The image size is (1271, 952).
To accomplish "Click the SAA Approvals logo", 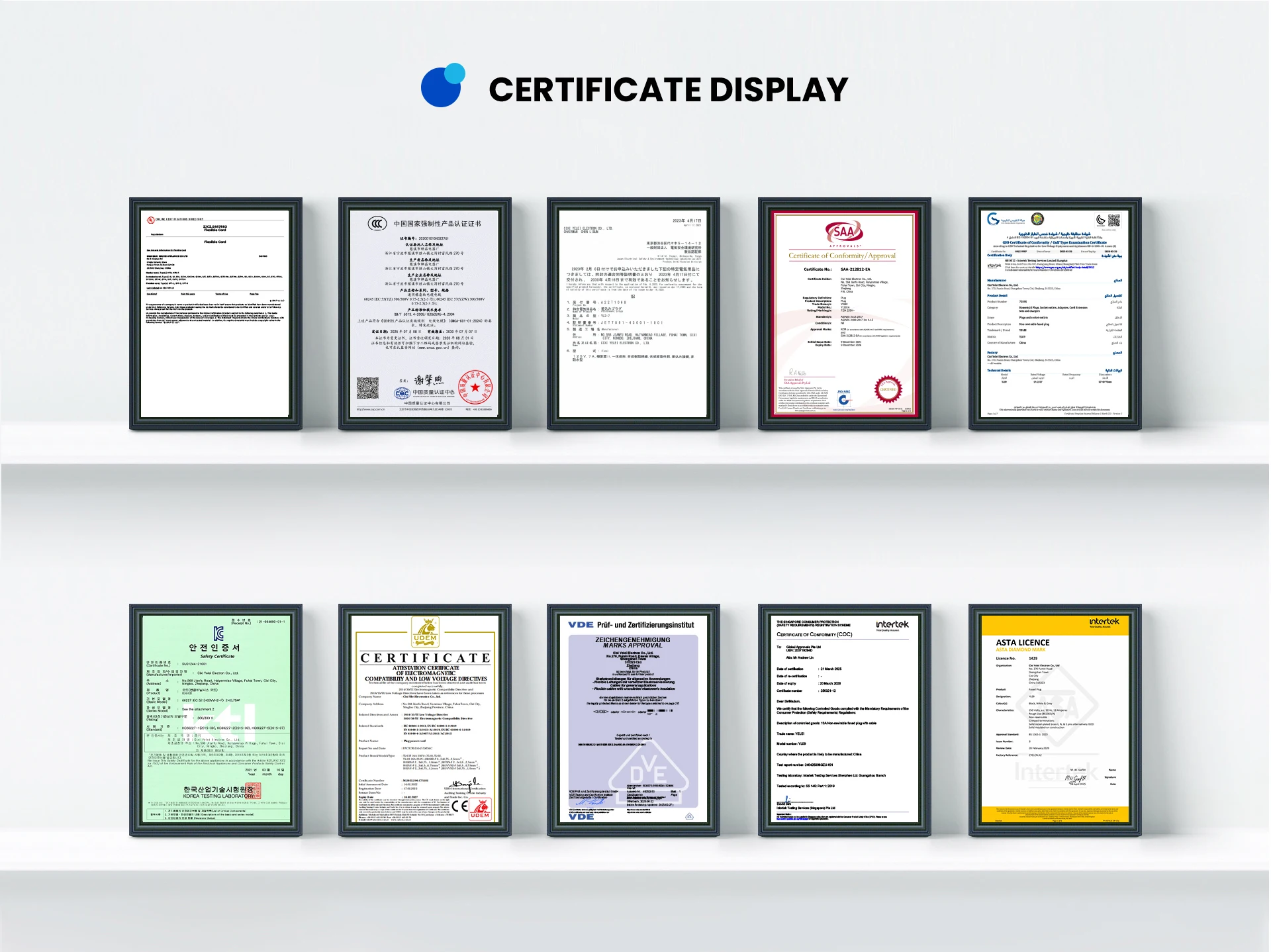I will 844,233.
